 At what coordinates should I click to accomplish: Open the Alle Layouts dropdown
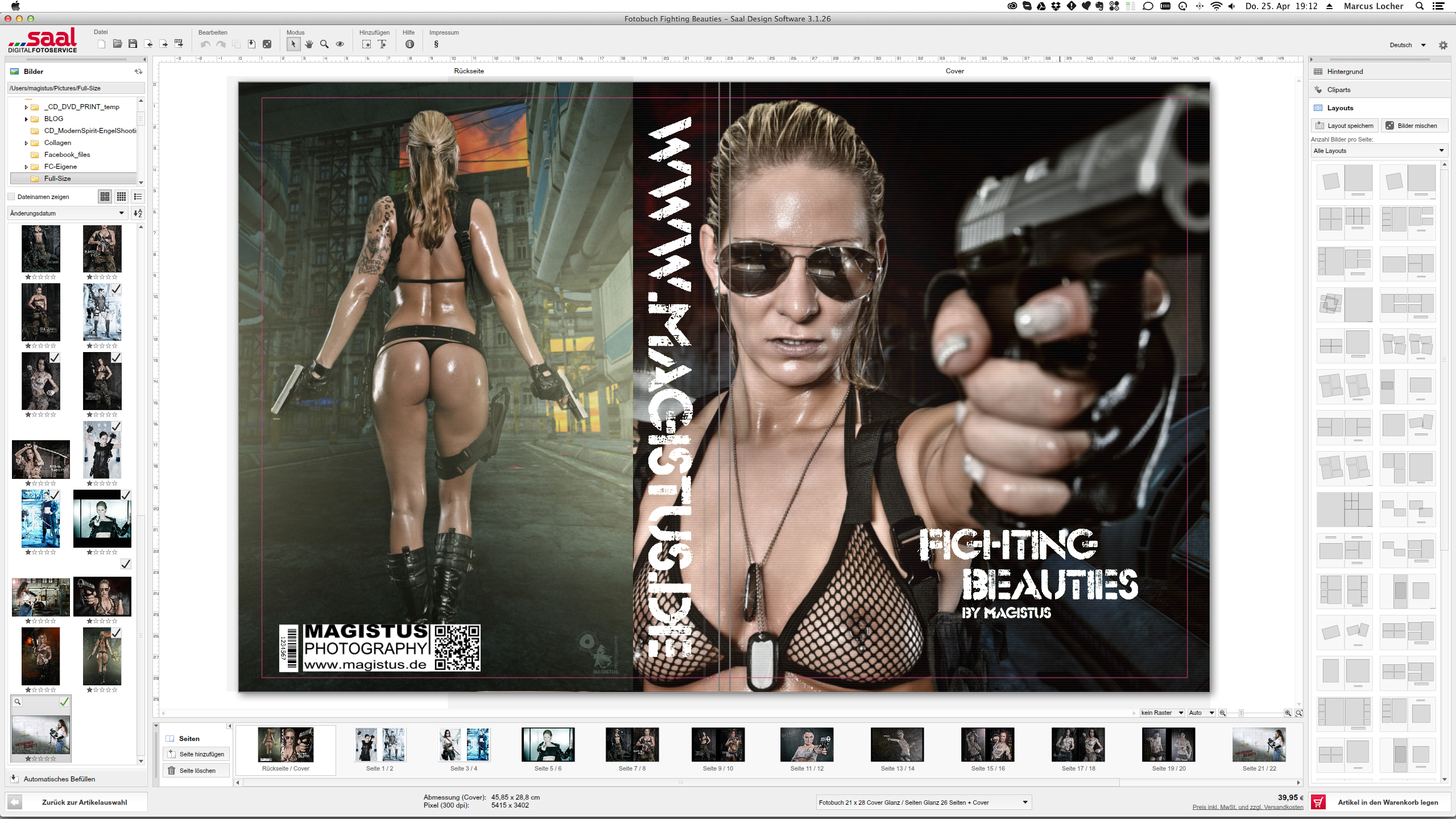pos(1379,151)
